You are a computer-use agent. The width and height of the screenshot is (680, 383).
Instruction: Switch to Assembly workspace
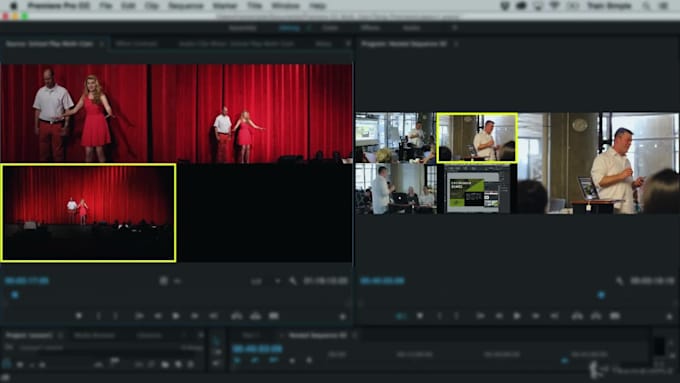coord(243,28)
